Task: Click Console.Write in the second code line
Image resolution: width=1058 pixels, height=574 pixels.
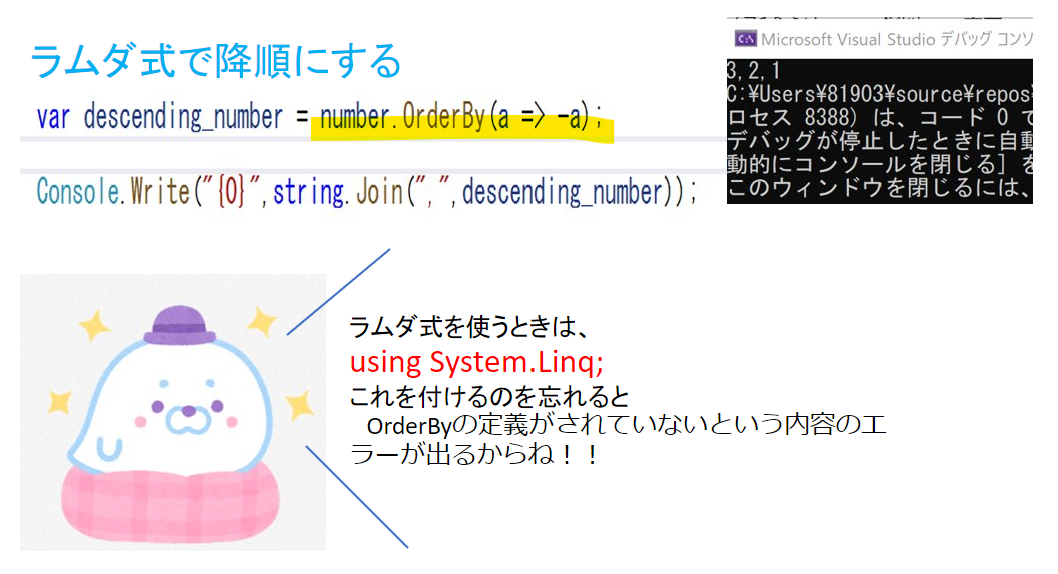Action: pos(114,192)
